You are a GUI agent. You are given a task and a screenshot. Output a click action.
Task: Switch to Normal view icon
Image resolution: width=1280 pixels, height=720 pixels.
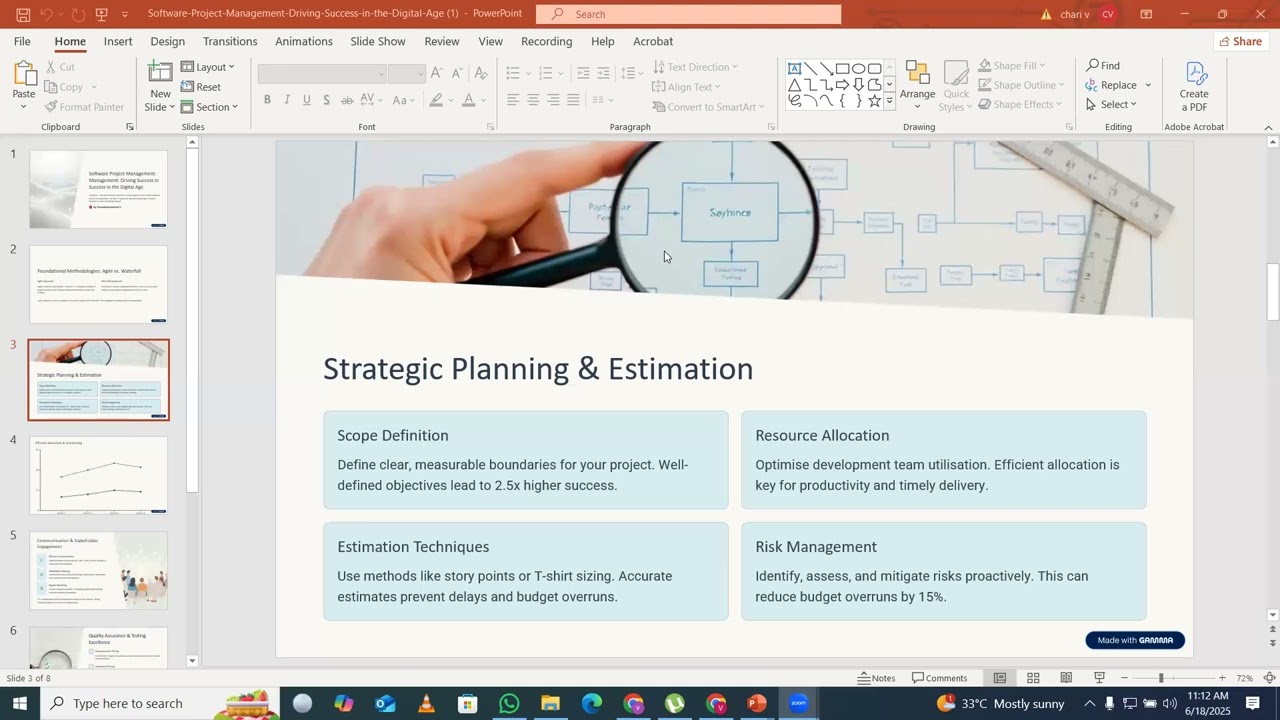pyautogui.click(x=999, y=678)
